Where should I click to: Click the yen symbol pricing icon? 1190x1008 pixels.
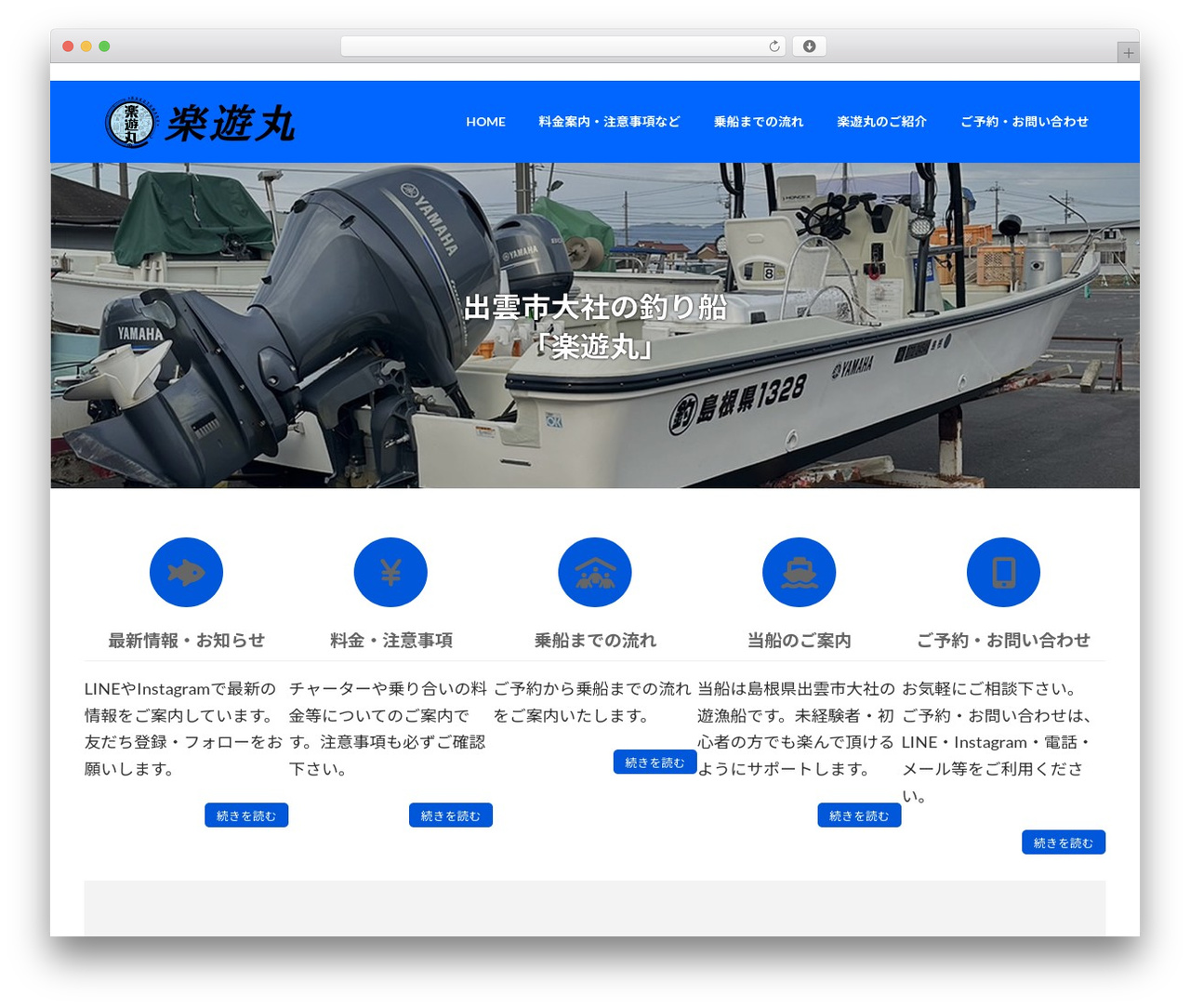pos(390,572)
